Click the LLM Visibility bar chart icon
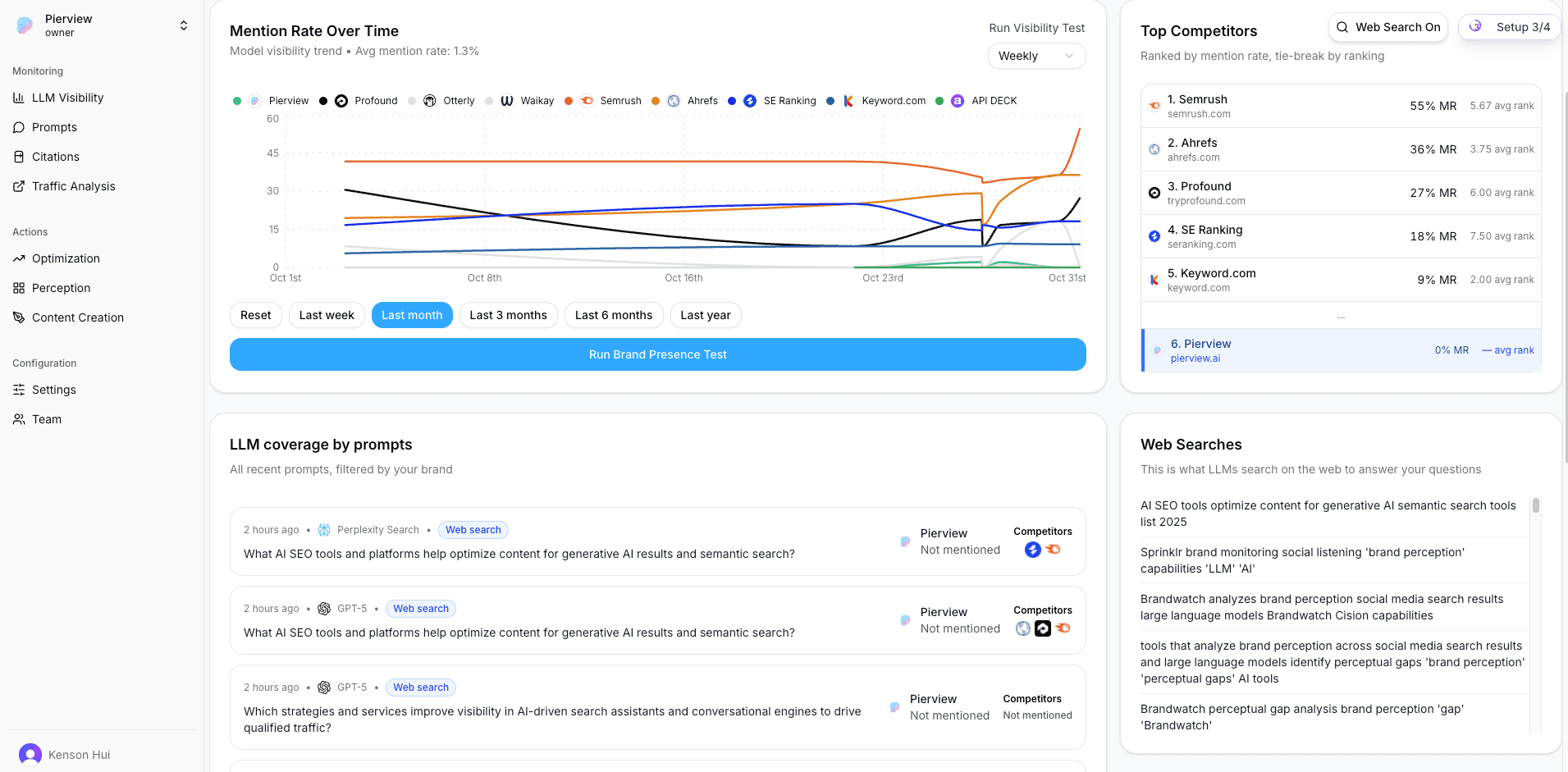This screenshot has width=1568, height=772. tap(19, 98)
